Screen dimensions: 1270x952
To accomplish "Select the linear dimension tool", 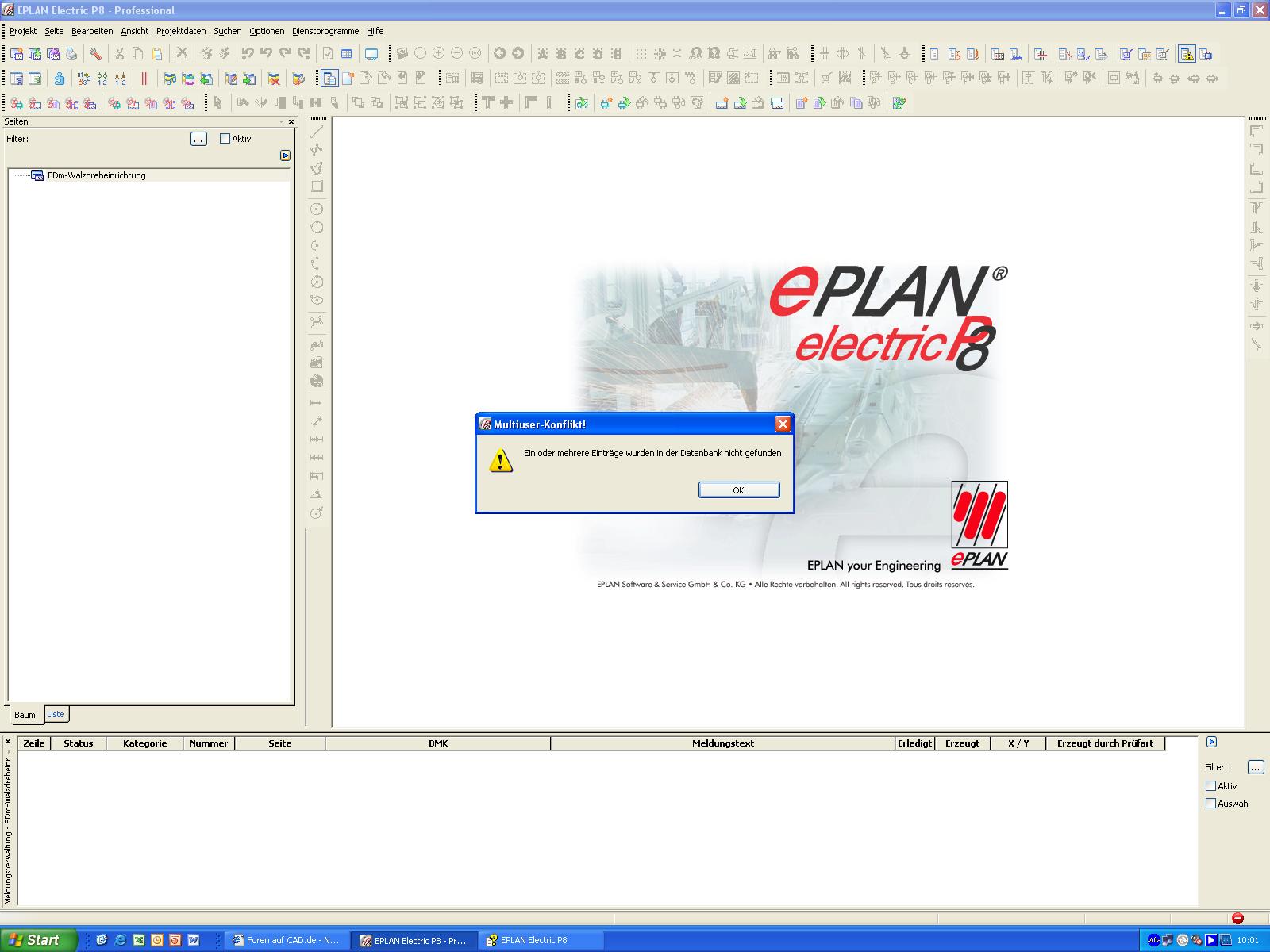I will [317, 403].
